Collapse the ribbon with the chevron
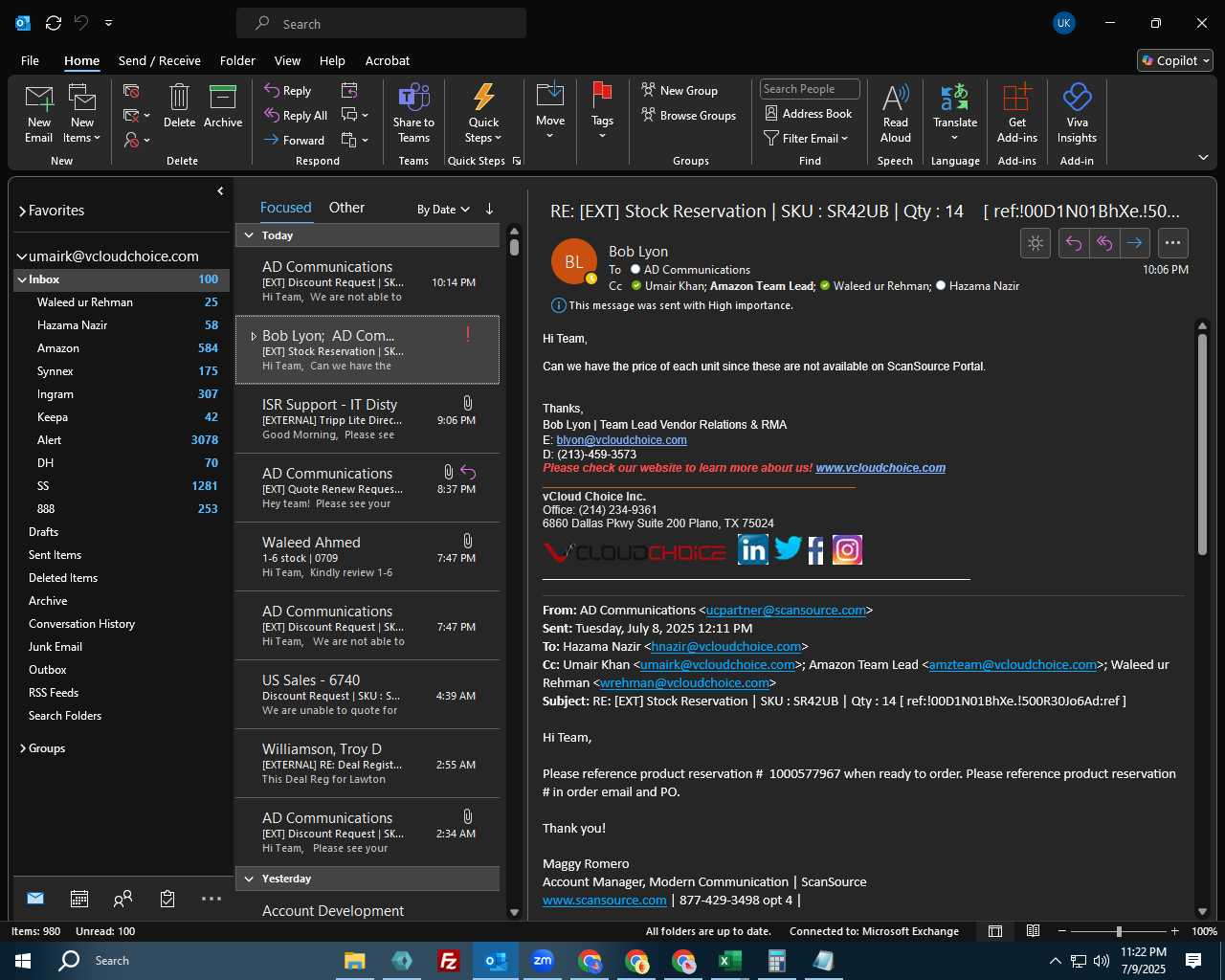The image size is (1225, 980). point(1203,157)
